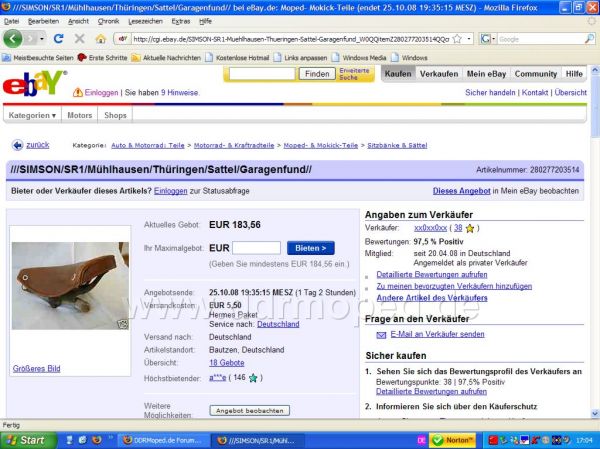
Task: Click the saddle item thumbnail image
Action: (x=70, y=286)
